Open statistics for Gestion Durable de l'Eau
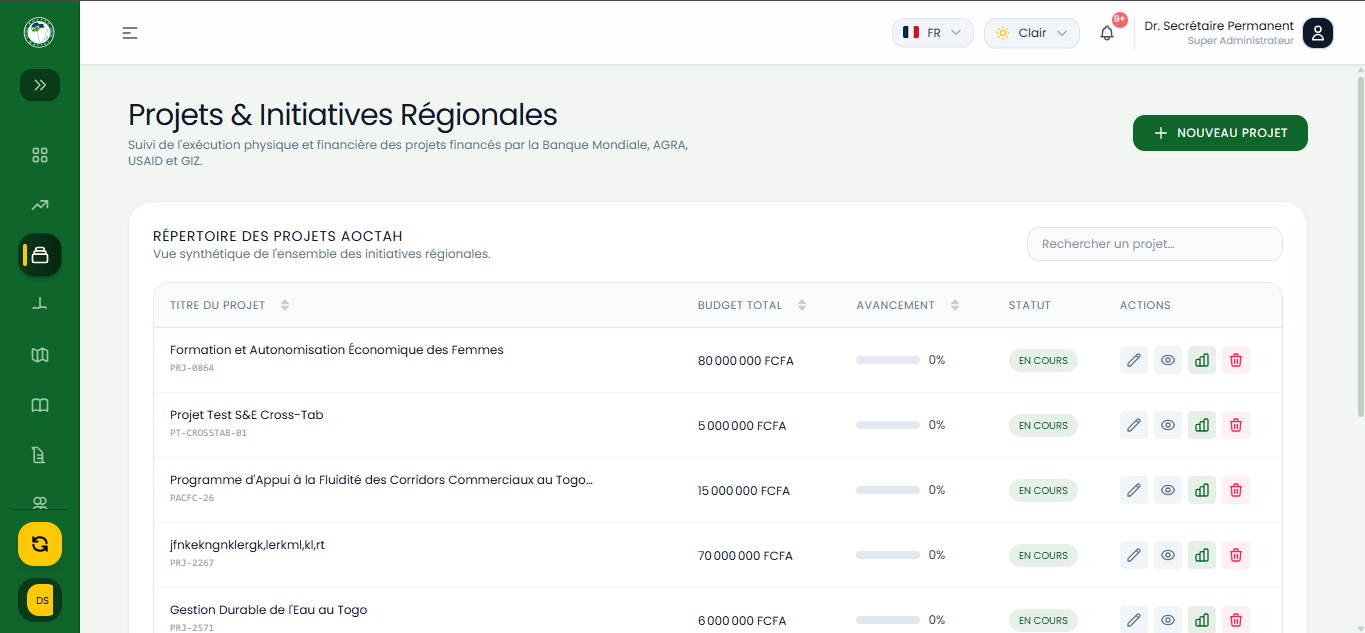 tap(1202, 620)
